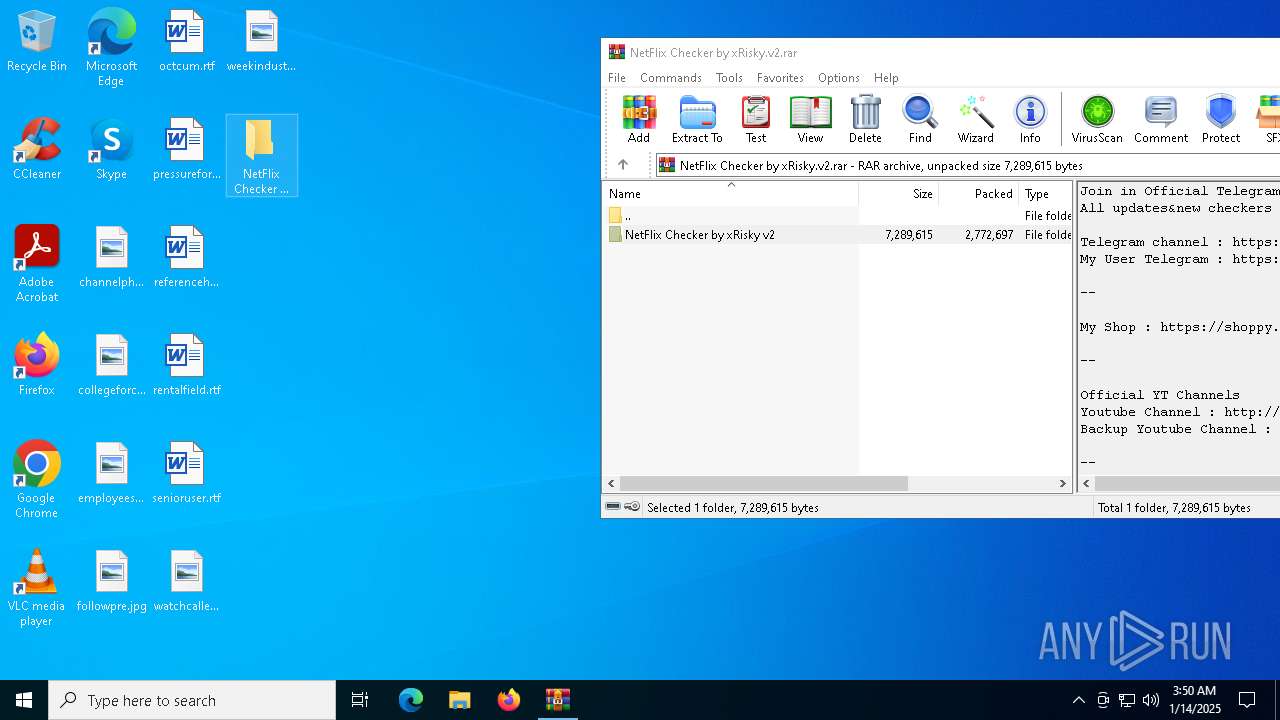Click the Test archive icon
Screen dimensions: 1280x720
tap(756, 119)
